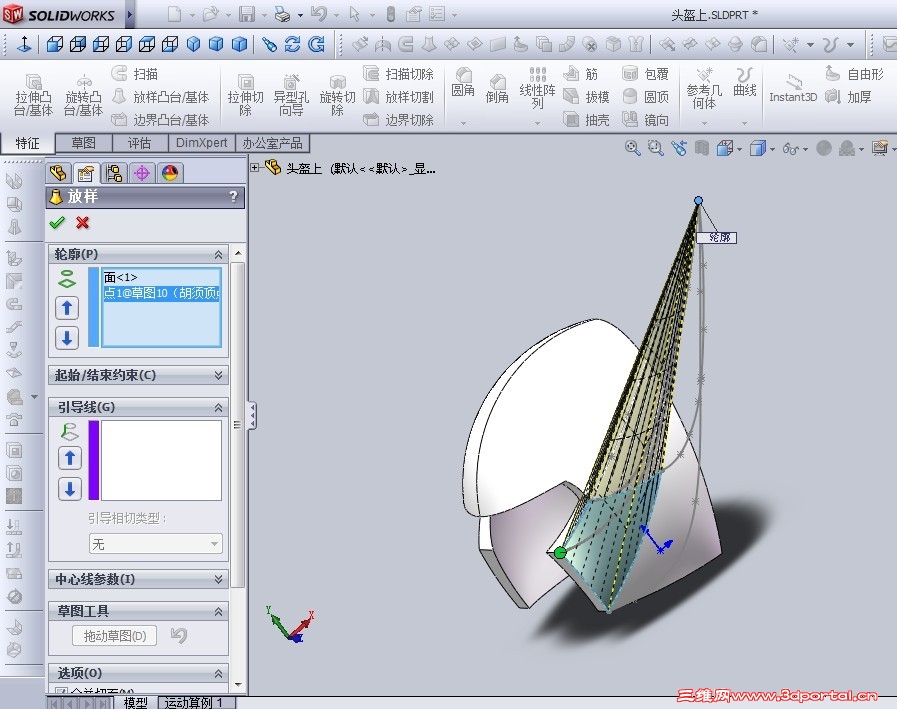The height and width of the screenshot is (709, 897).
Task: Click the Rebuild icon in the toolbar
Action: pos(390,14)
